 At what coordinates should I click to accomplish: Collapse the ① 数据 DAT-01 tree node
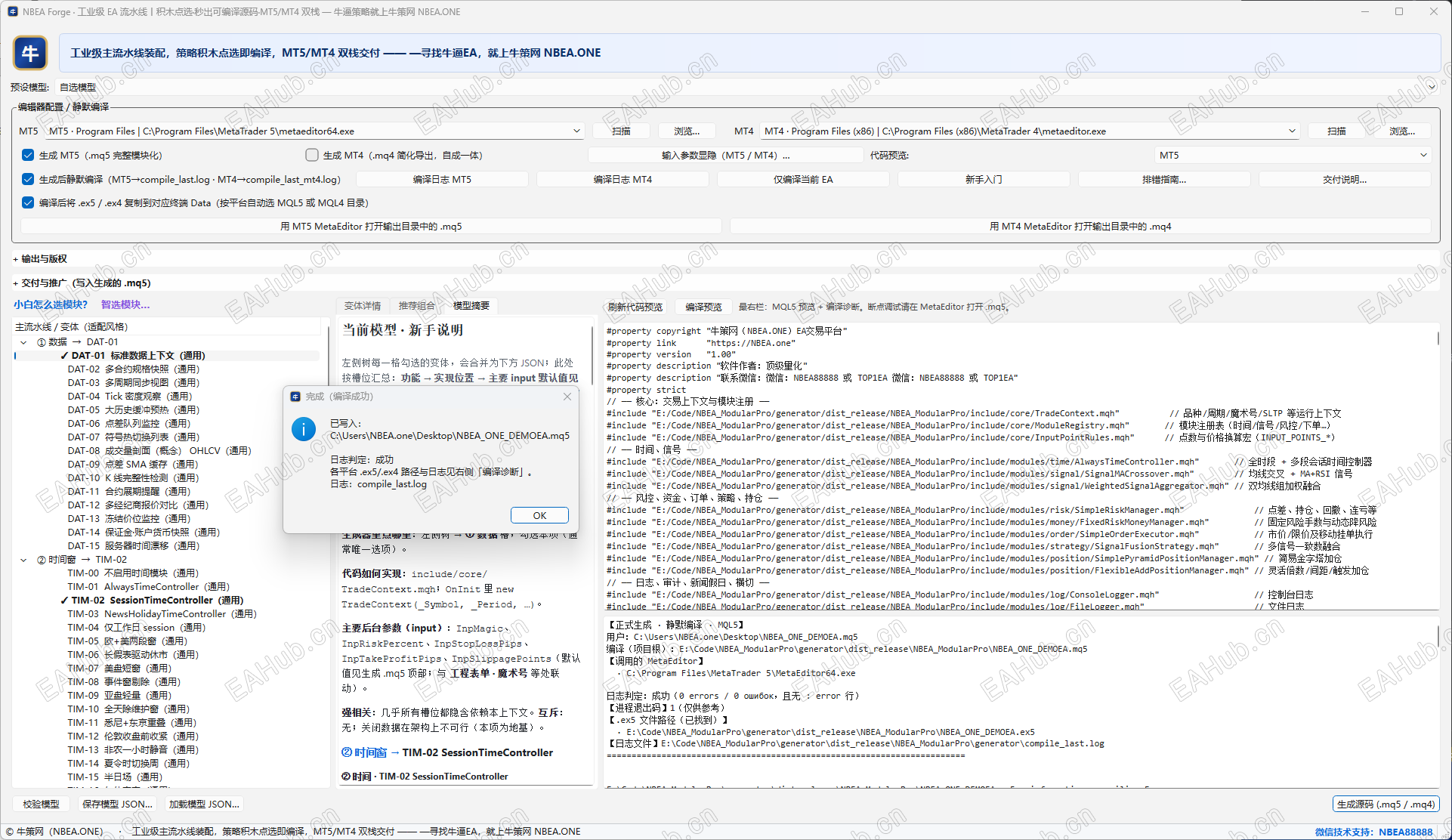pos(23,342)
